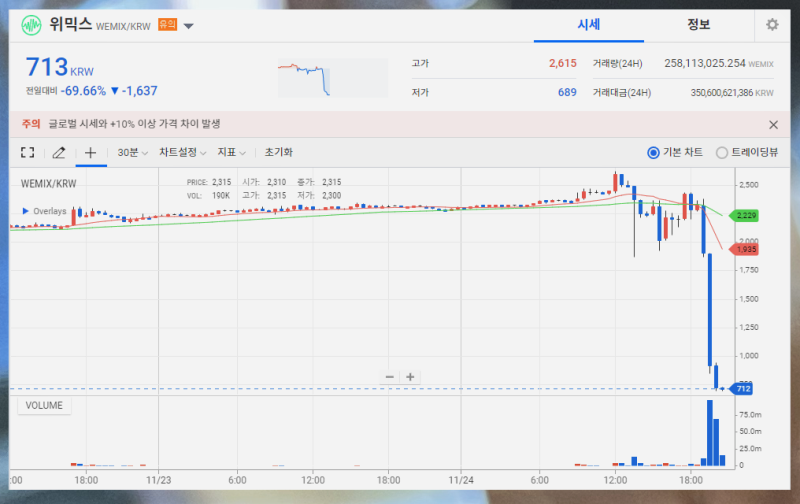Select the crosshair plus cursor tool
This screenshot has height=504, width=800.
[x=90, y=152]
